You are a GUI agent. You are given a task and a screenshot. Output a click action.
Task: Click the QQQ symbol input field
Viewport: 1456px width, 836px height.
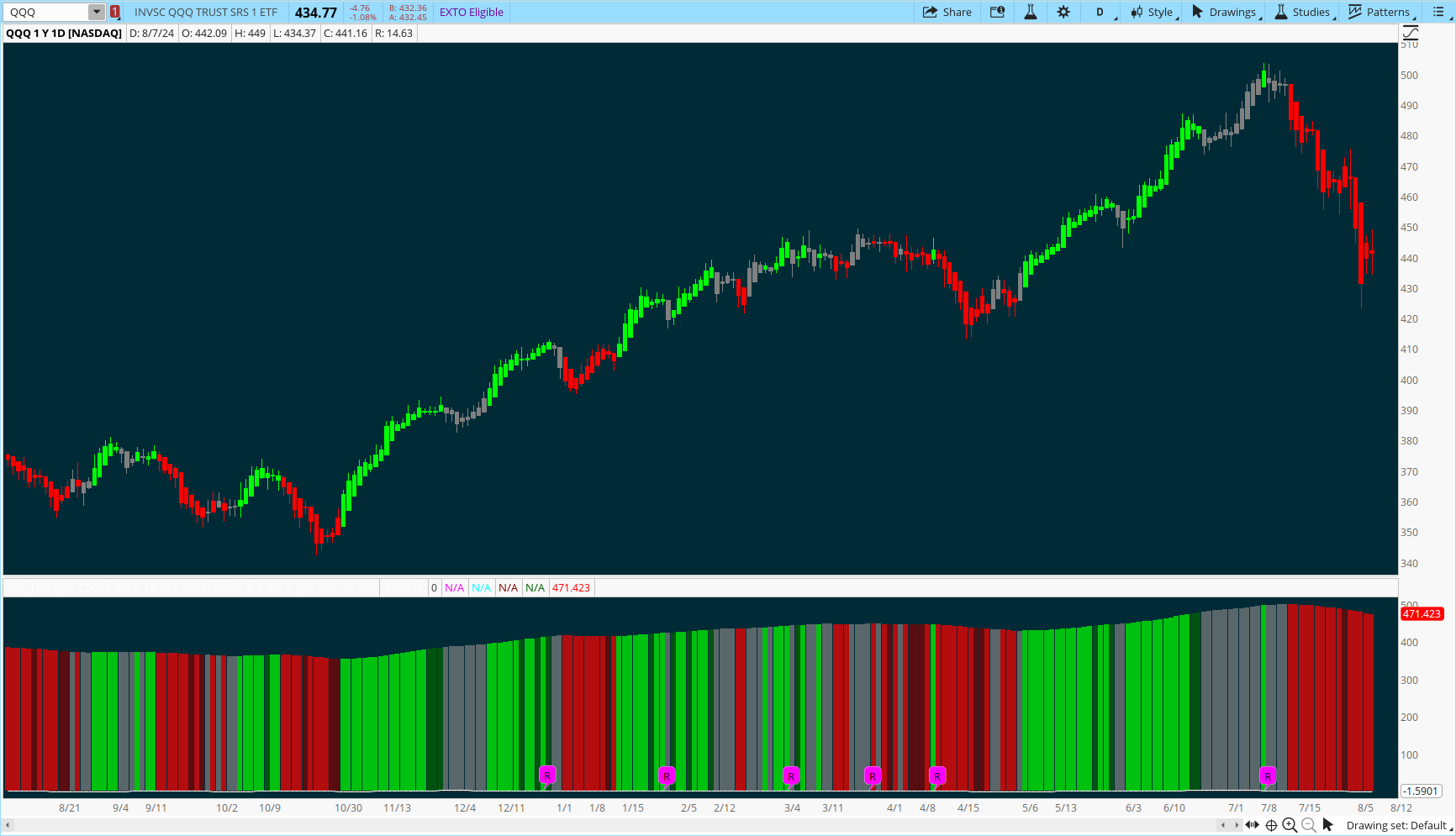pos(46,12)
